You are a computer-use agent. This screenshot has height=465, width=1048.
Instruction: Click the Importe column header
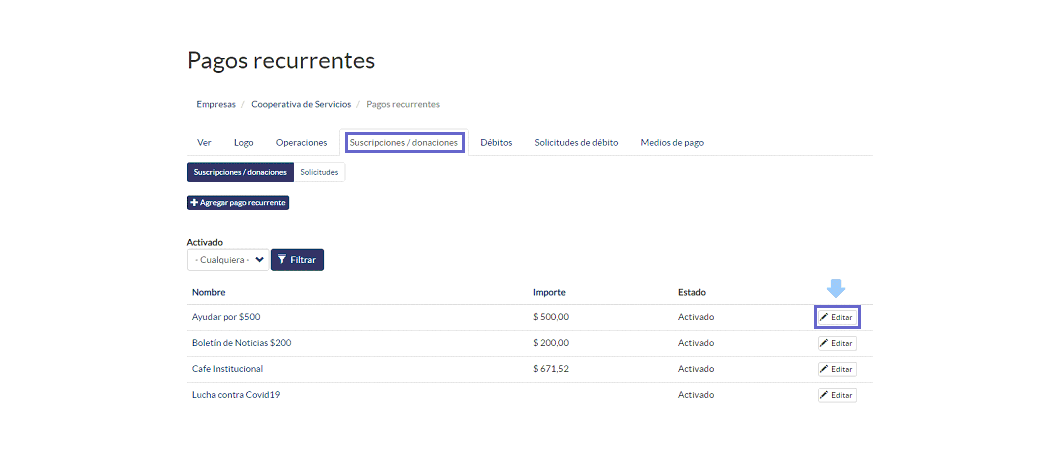(x=549, y=293)
